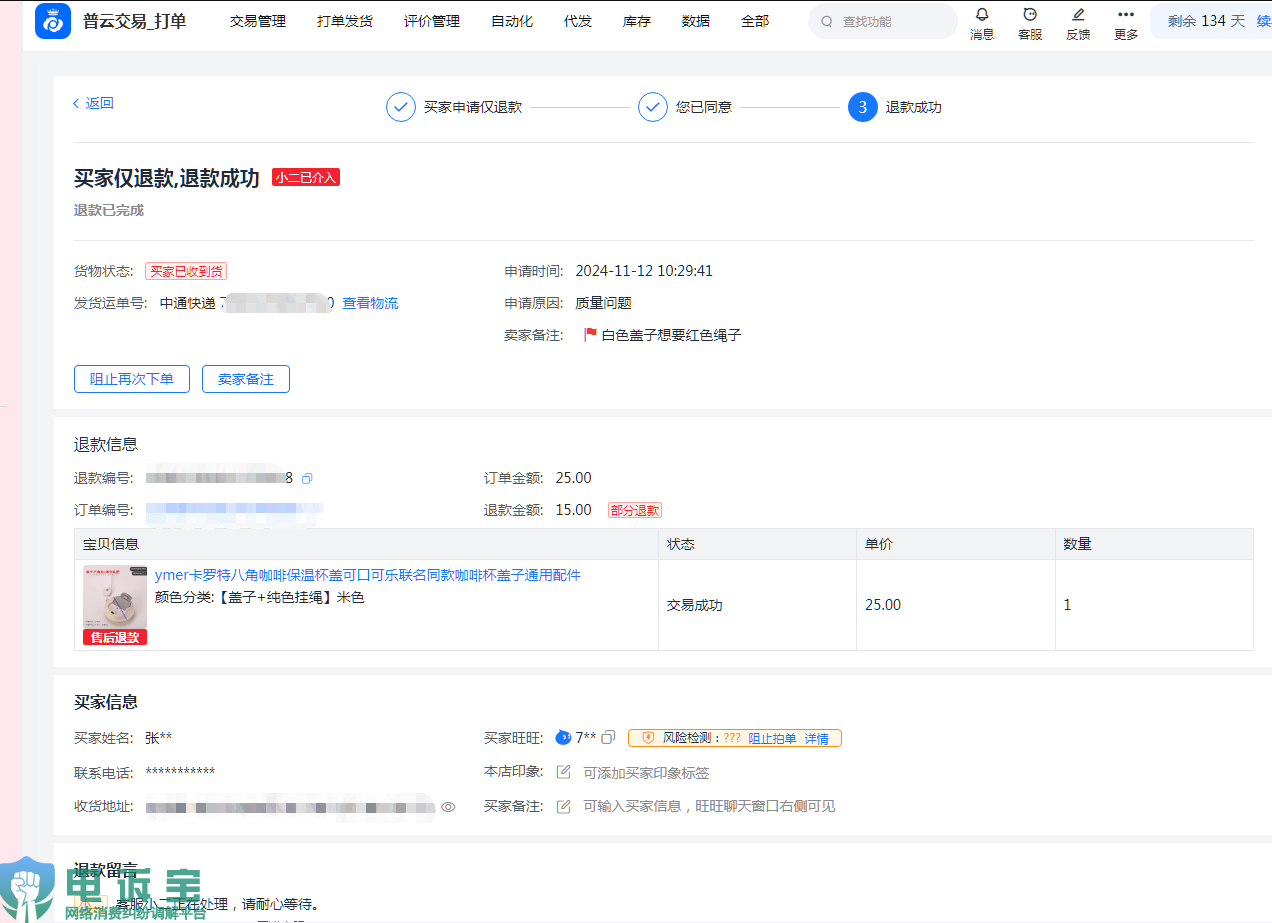Open the 更多 three-dots menu
Screen dimensions: 1272x923
1125,15
